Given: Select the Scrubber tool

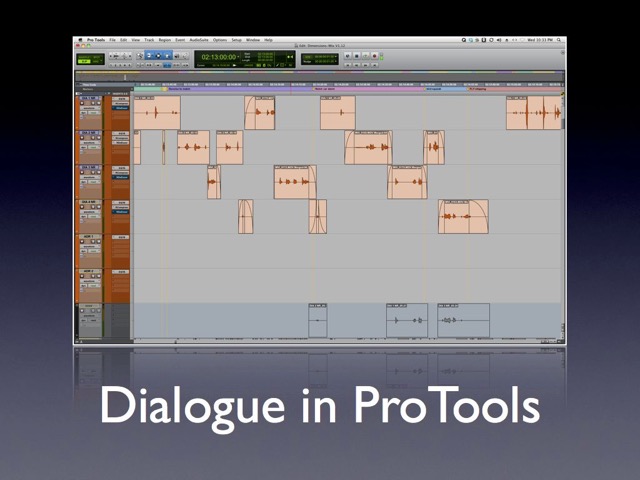Looking at the screenshot, I should point(177,56).
